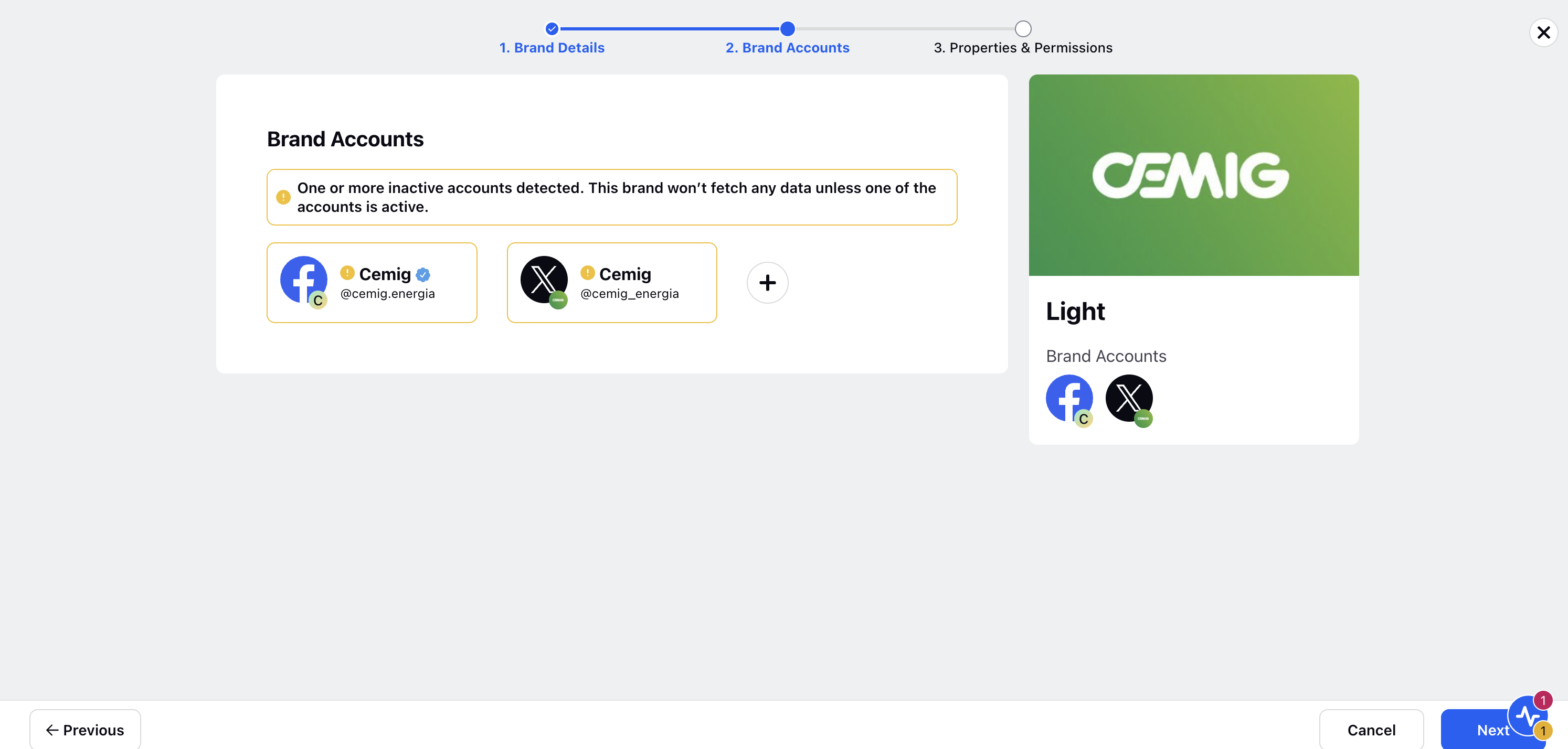The height and width of the screenshot is (749, 1568).
Task: Click warning icon in inactive accounts banner
Action: coord(283,197)
